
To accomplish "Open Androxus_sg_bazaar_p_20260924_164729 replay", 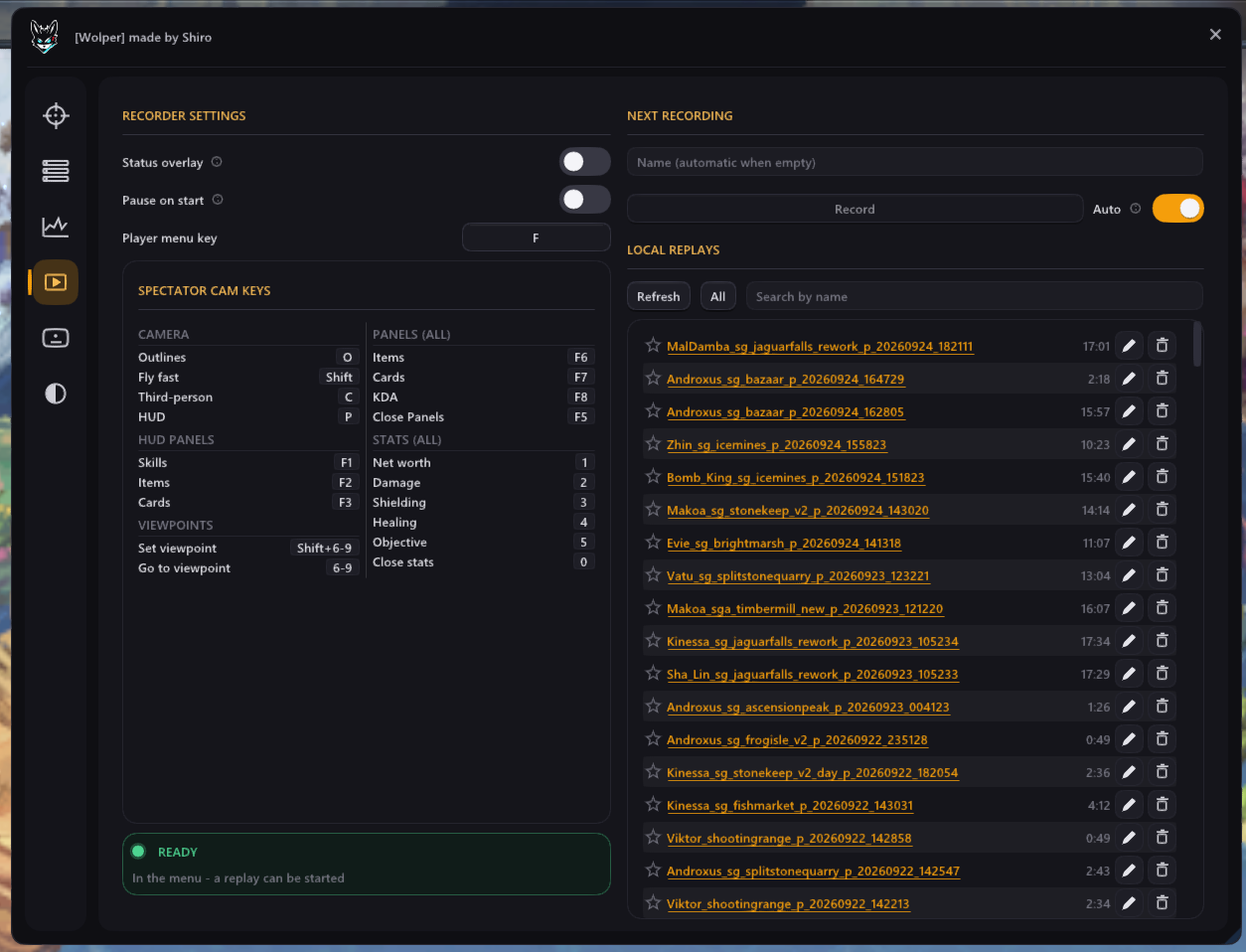I will pyautogui.click(x=785, y=380).
